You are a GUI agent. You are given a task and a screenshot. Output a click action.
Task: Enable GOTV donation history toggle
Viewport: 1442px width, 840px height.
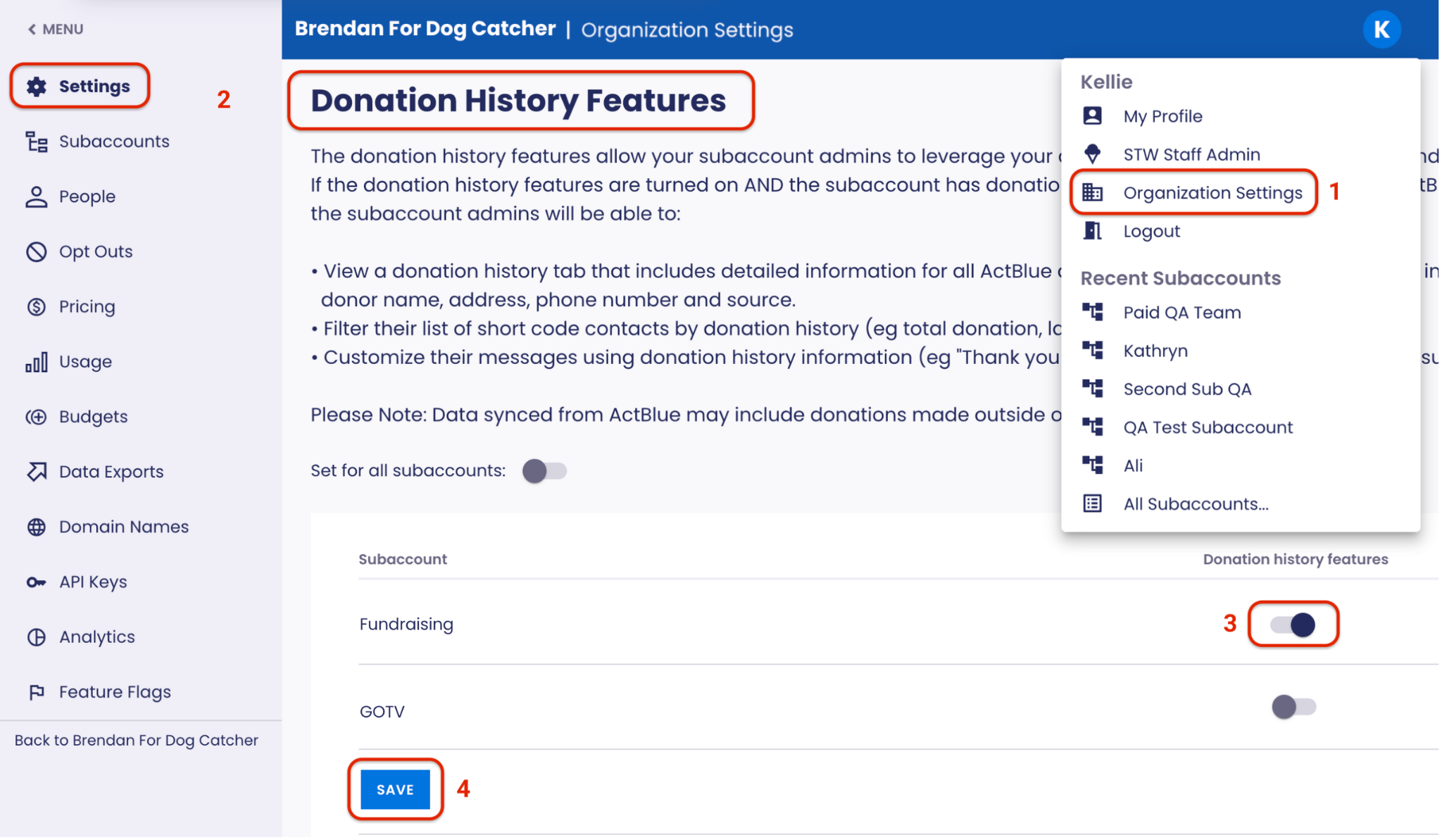(1293, 706)
